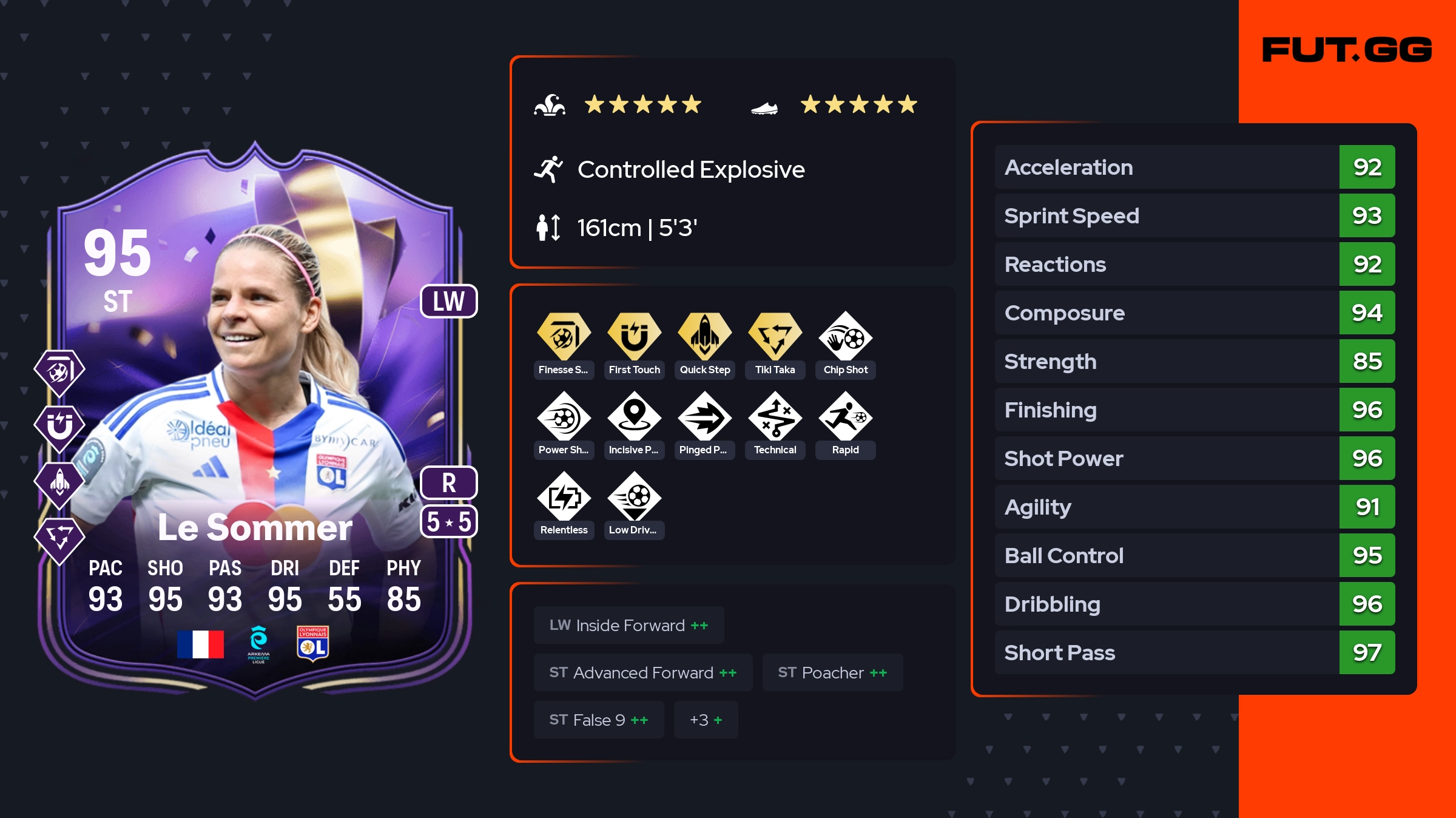Click the Relentless playstyle icon
The height and width of the screenshot is (818, 1456).
[564, 496]
